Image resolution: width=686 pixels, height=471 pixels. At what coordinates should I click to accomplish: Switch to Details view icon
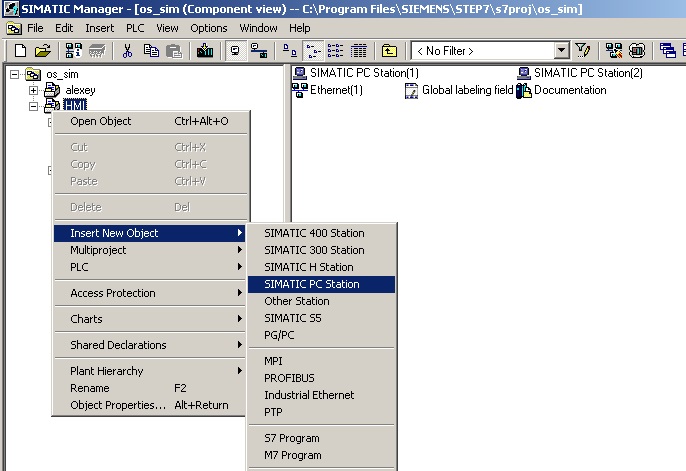point(359,51)
